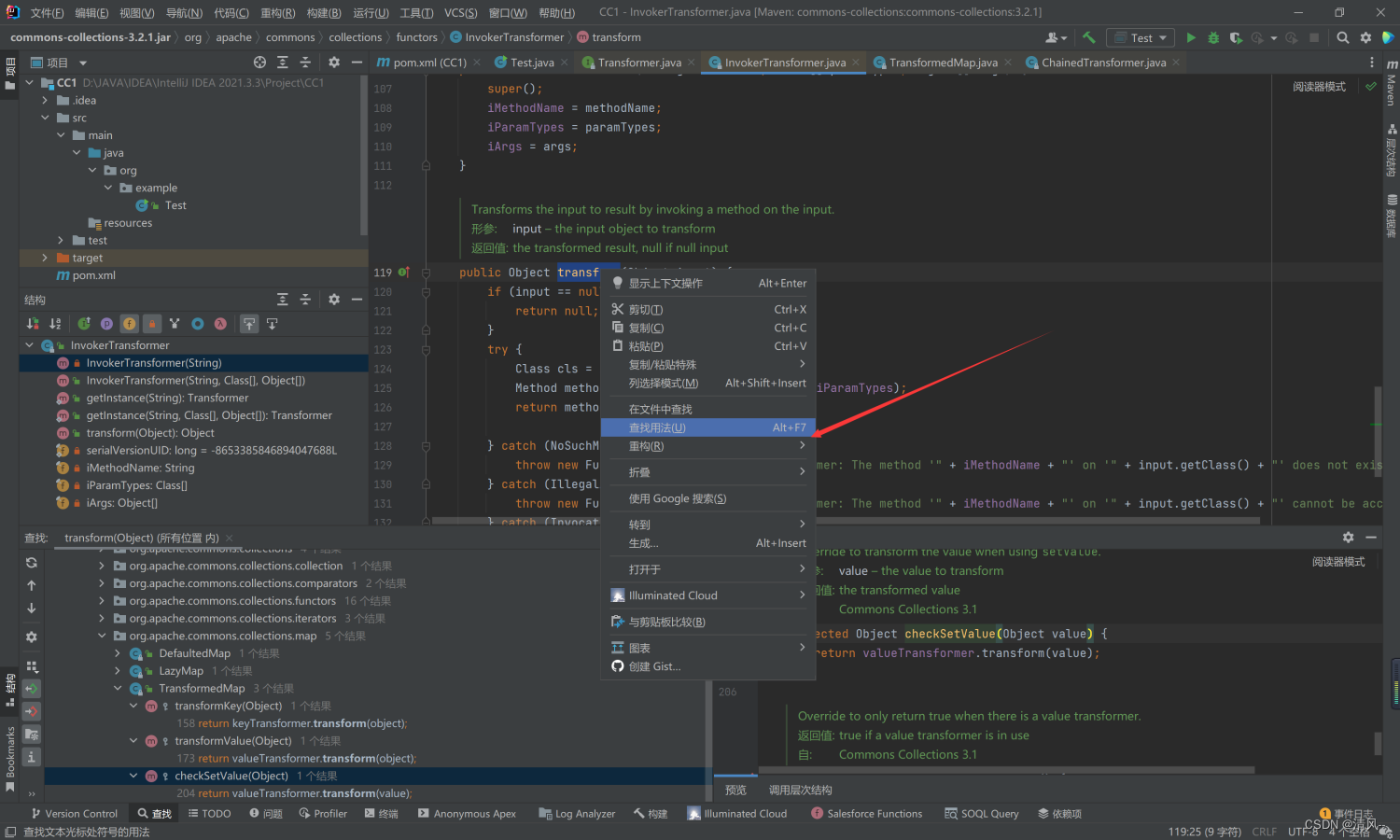The image size is (1400, 840).
Task: Toggle Show Fields filter in Structure panel
Action: [129, 324]
